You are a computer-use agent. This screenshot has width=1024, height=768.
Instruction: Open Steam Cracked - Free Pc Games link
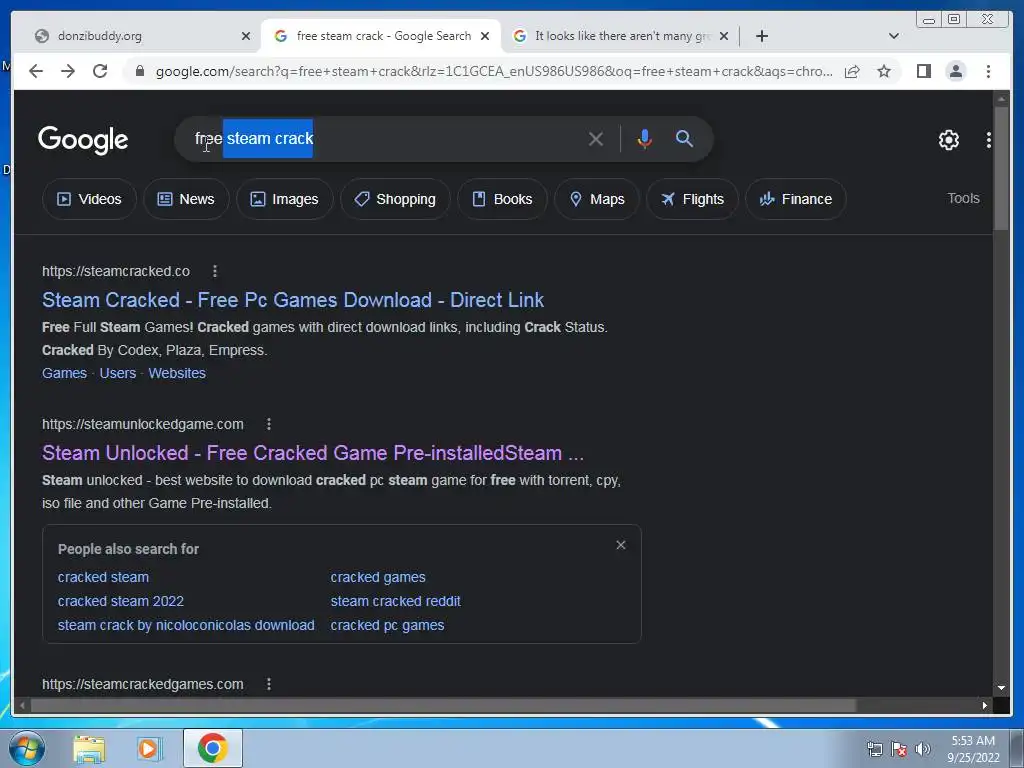click(293, 300)
